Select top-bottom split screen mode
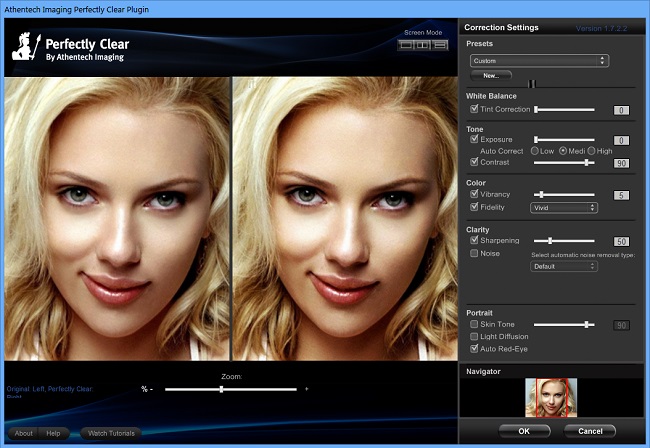This screenshot has height=448, width=650. point(438,45)
